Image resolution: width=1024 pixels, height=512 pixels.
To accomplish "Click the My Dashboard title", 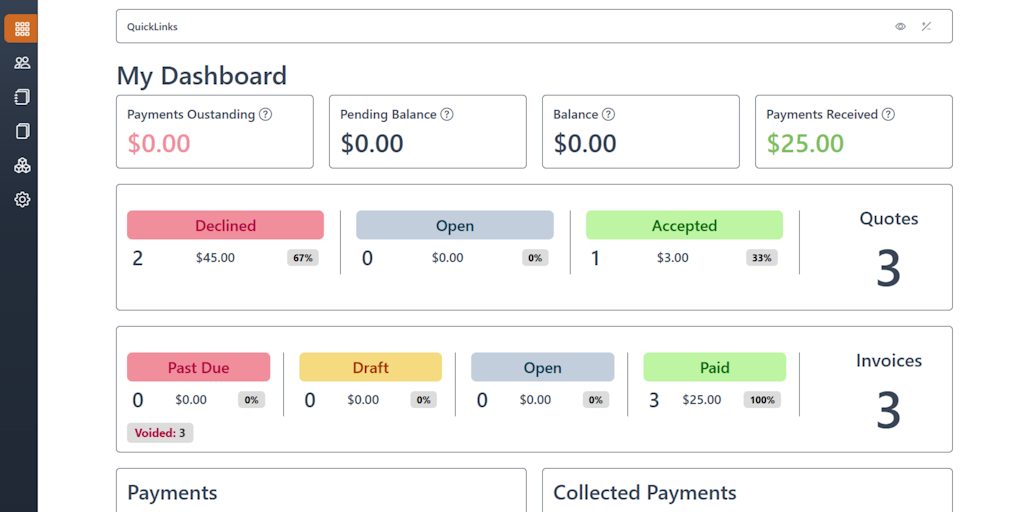I will [202, 76].
